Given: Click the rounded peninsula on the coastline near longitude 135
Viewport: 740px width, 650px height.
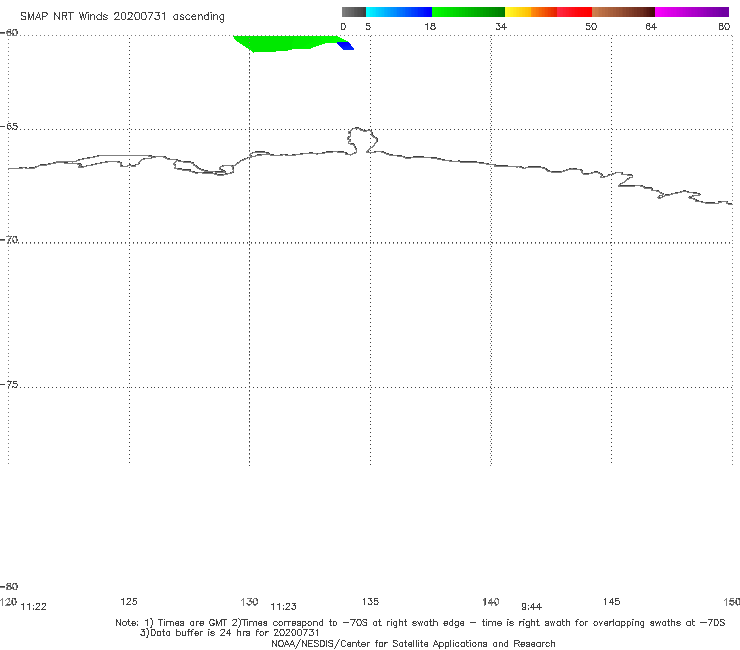Looking at the screenshot, I should (362, 140).
